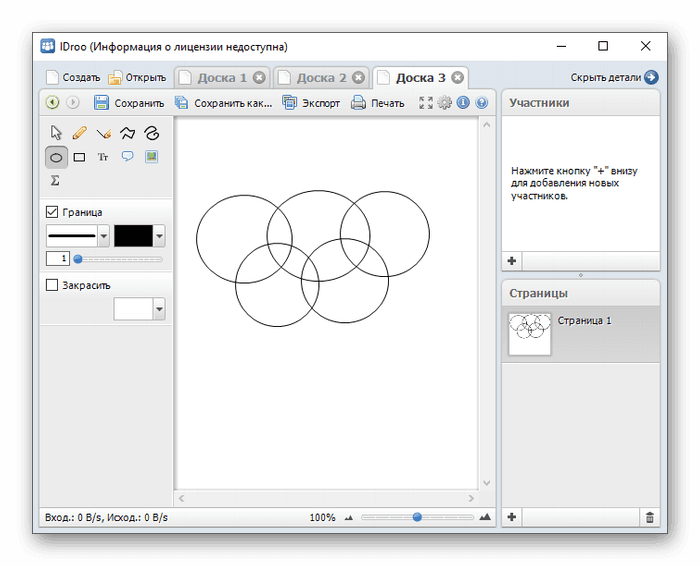Select the pencil drawing tool
This screenshot has height=566, width=700.
80,132
